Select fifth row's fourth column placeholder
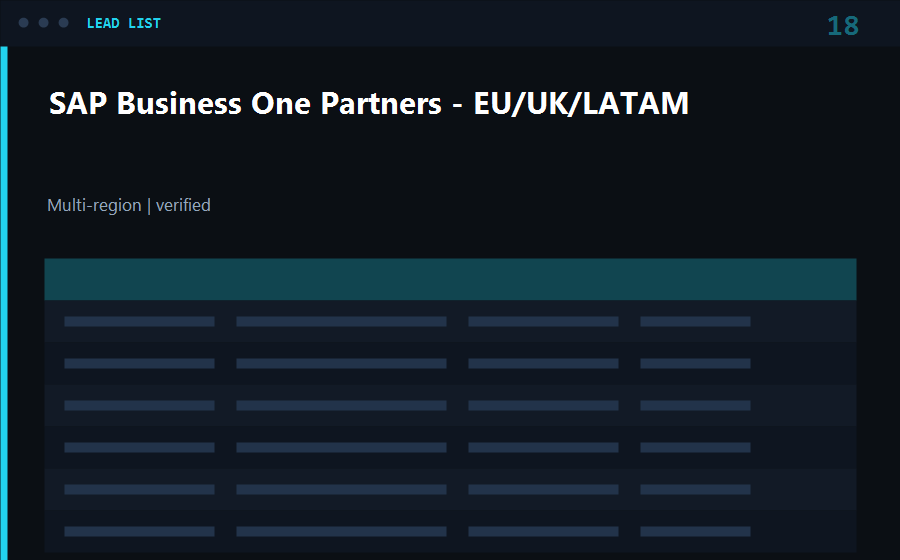900x560 pixels. click(695, 489)
